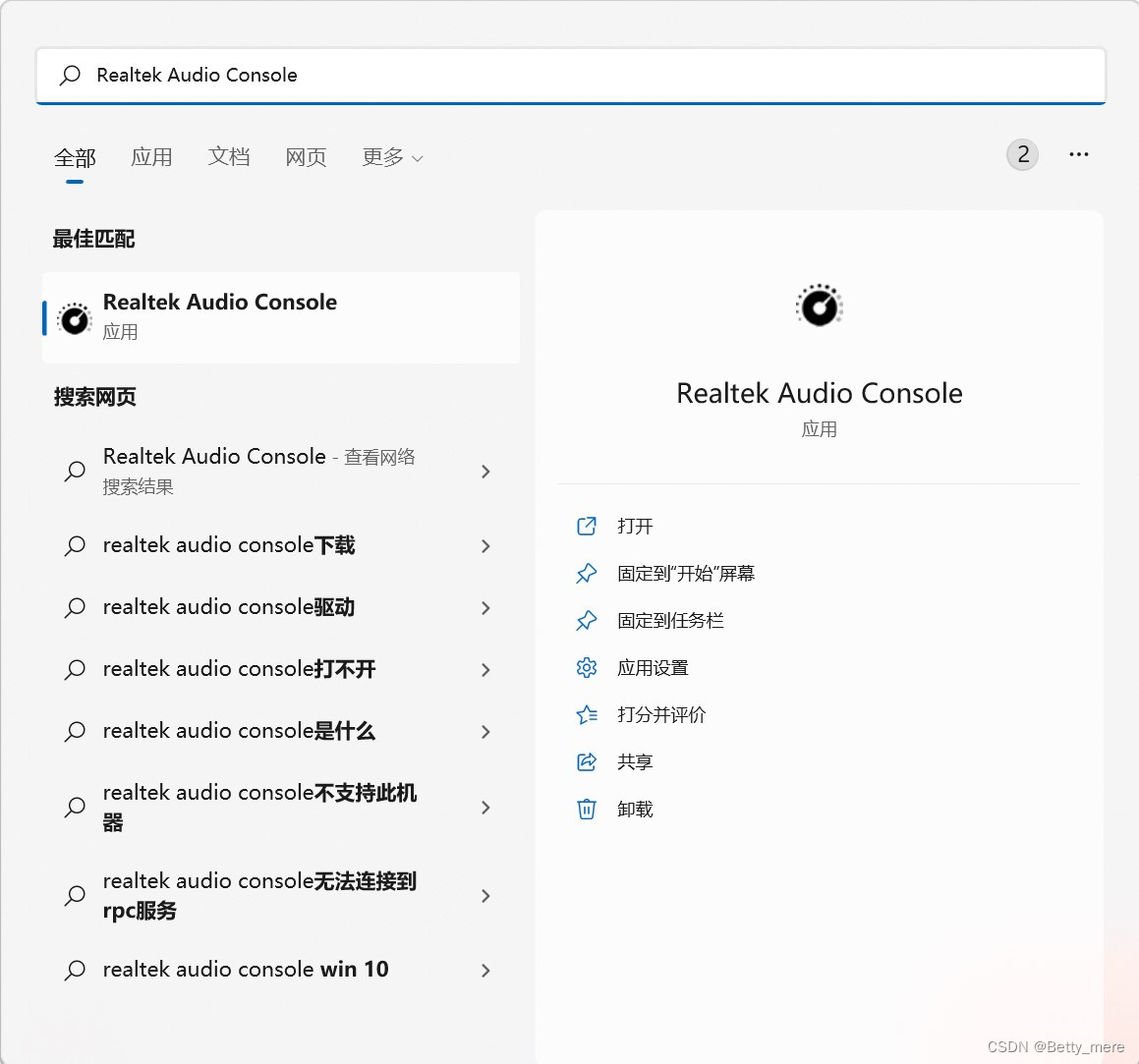Click search icon beside 无法连接到rpc服务 suggestion

(x=75, y=895)
